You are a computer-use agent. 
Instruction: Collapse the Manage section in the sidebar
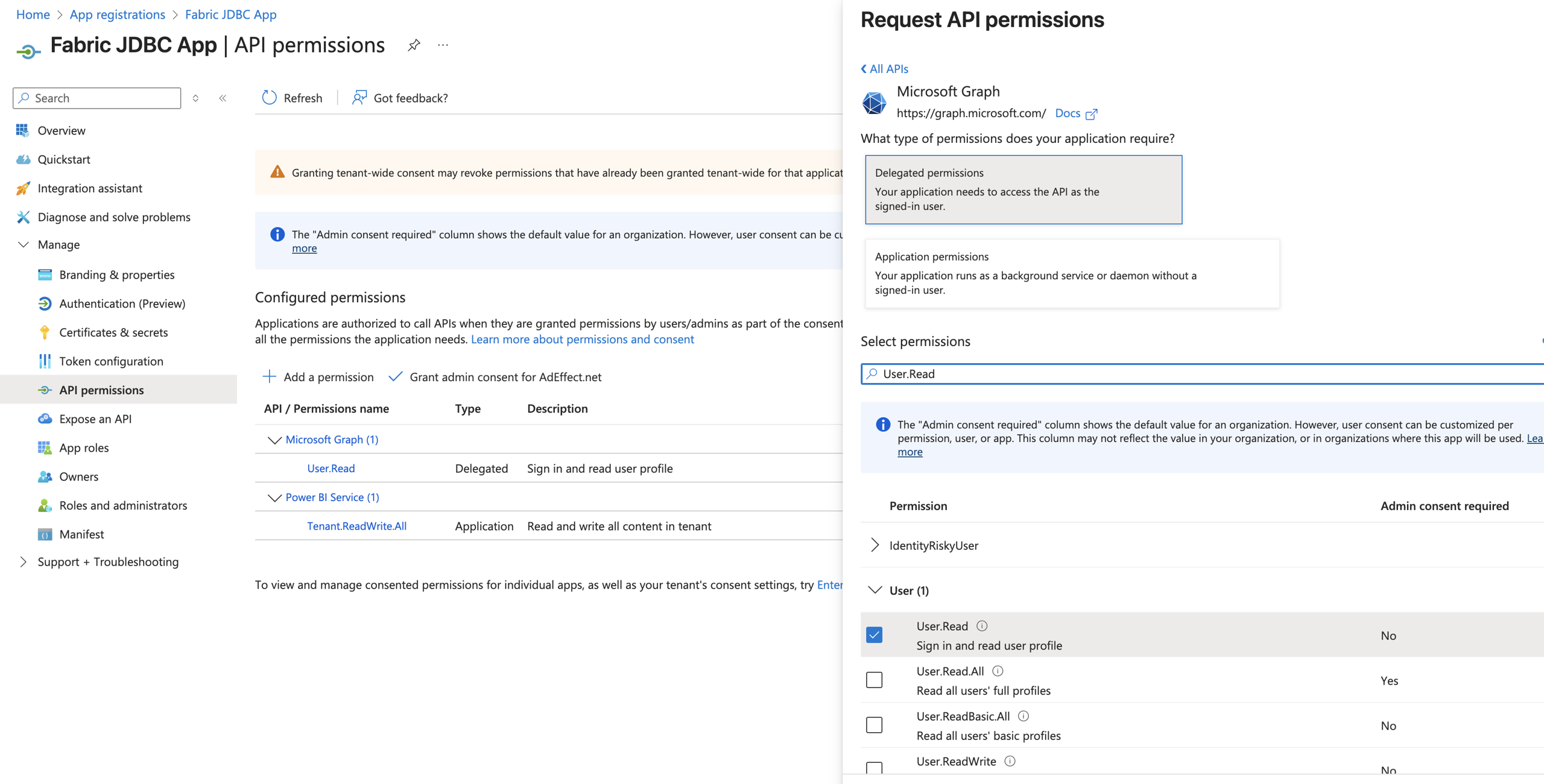(24, 244)
